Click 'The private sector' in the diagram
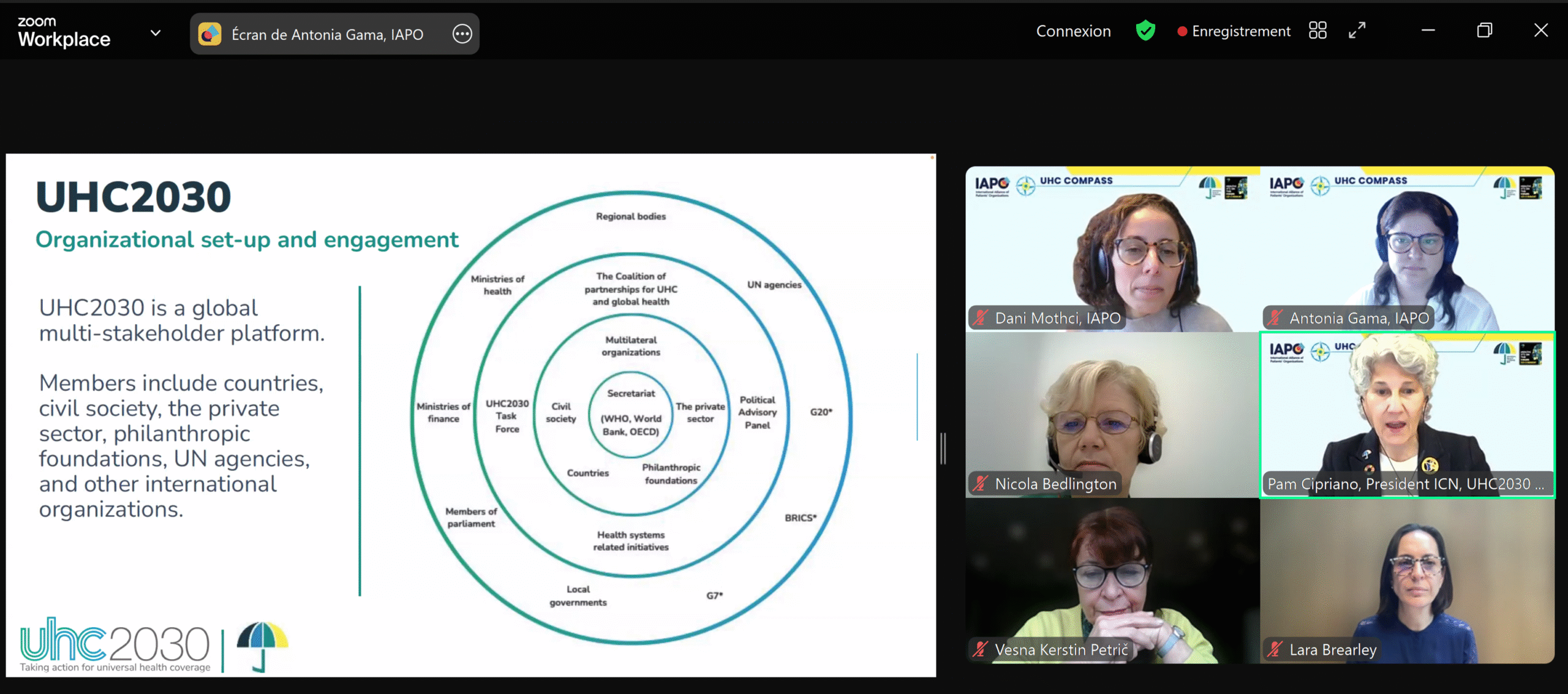 [x=700, y=412]
